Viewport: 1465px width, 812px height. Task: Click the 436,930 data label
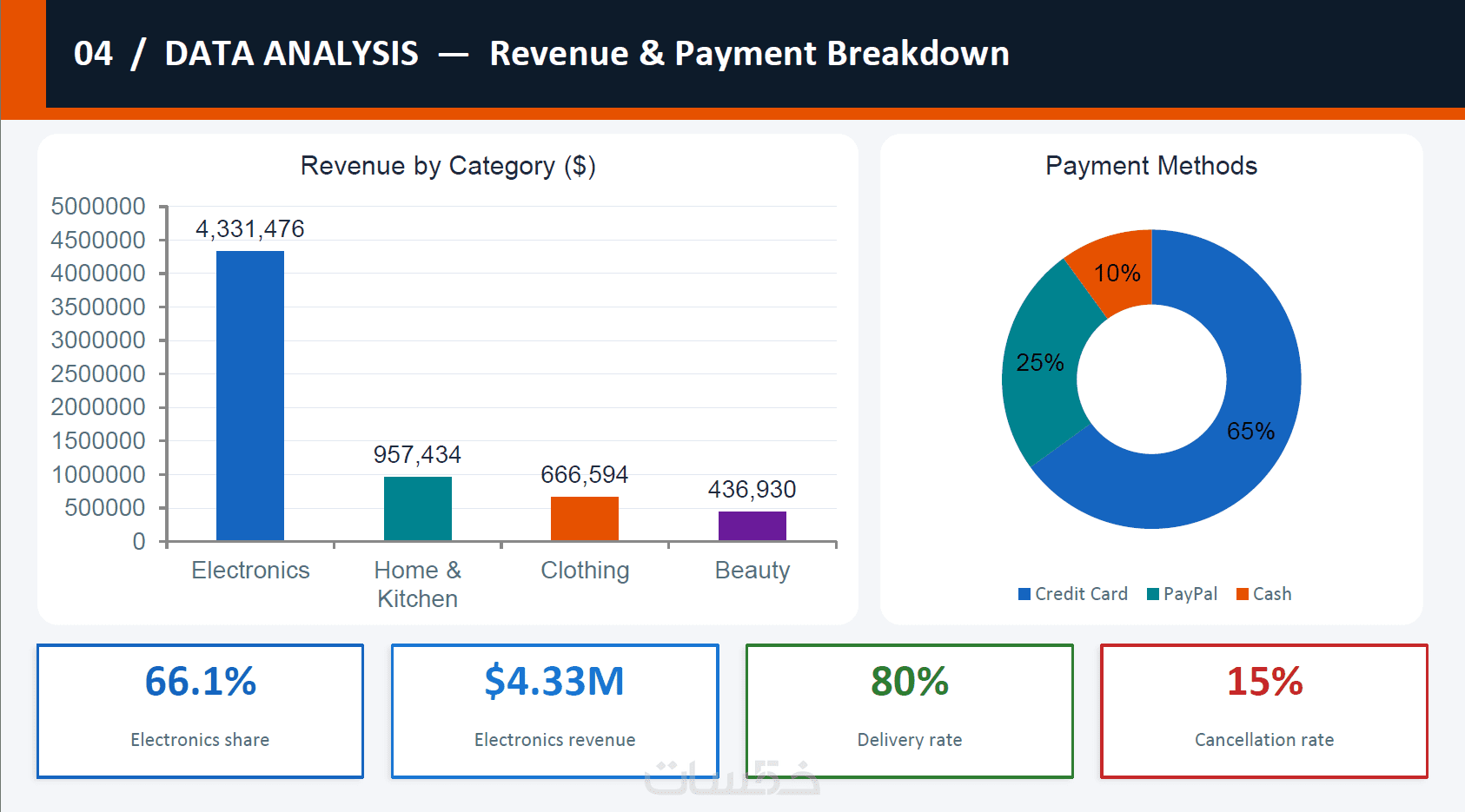[x=752, y=490]
